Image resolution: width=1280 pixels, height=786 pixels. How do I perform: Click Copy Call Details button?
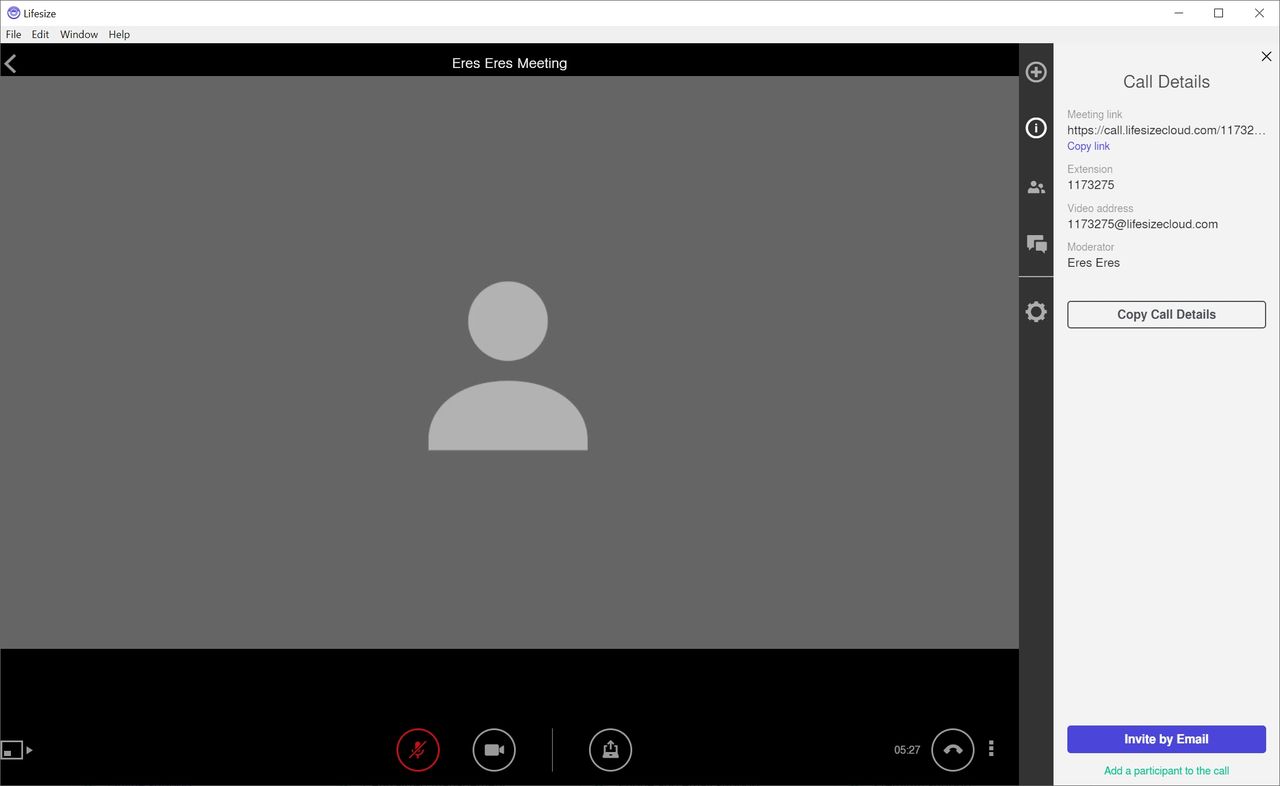pyautogui.click(x=1166, y=314)
